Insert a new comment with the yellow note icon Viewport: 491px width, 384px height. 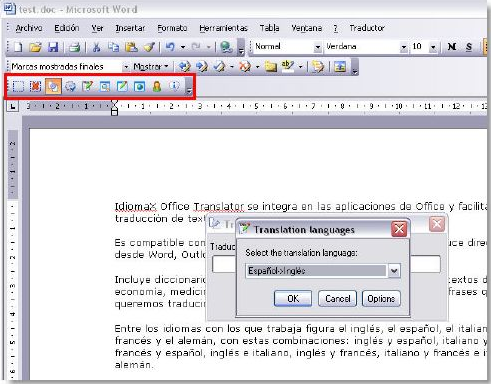coord(271,67)
